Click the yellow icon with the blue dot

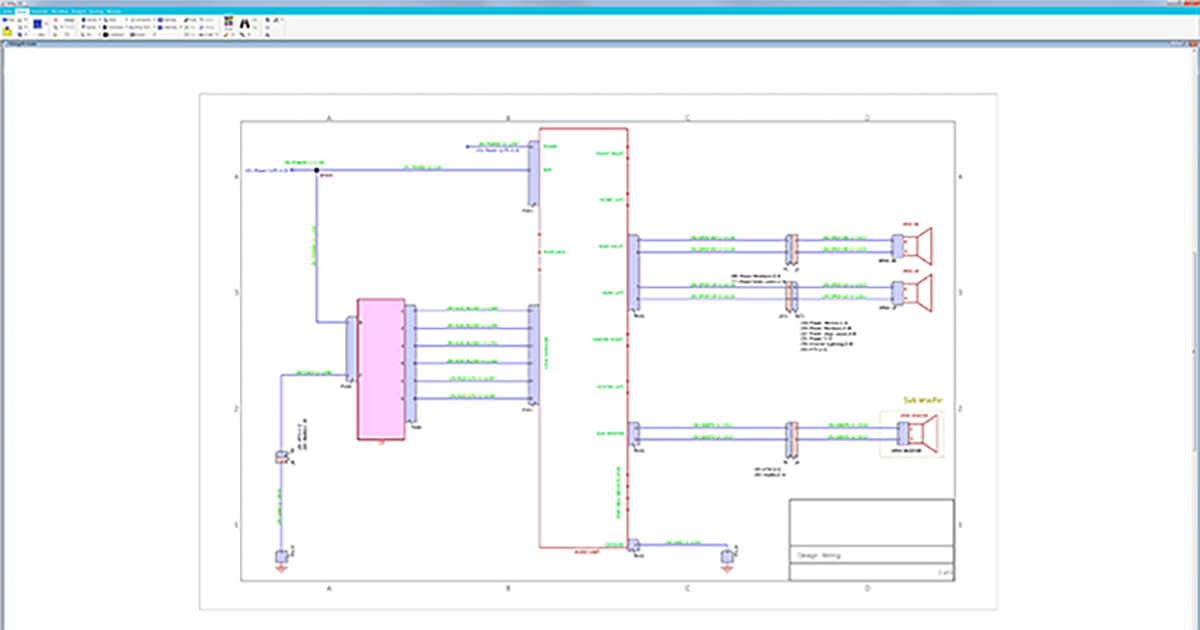(x=7, y=32)
